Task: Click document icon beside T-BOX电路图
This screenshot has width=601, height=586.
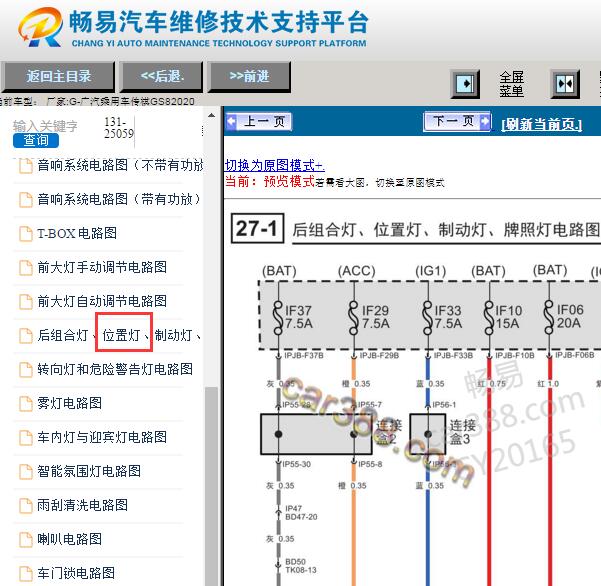Action: click(x=26, y=234)
